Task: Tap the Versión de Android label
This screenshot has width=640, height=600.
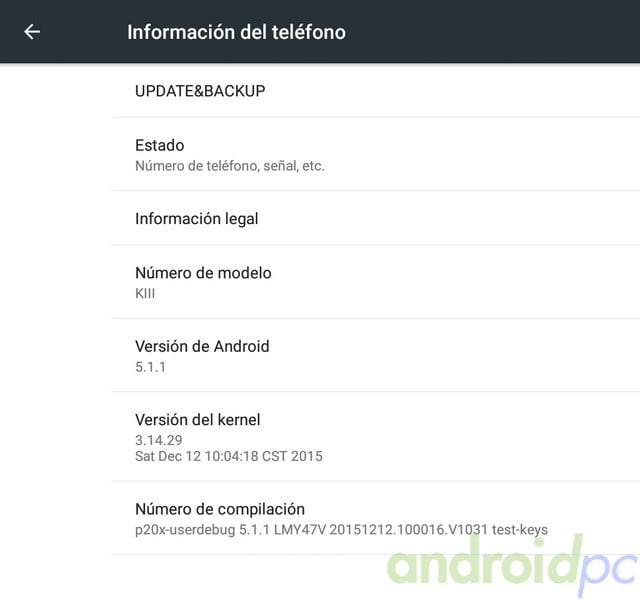Action: (202, 346)
